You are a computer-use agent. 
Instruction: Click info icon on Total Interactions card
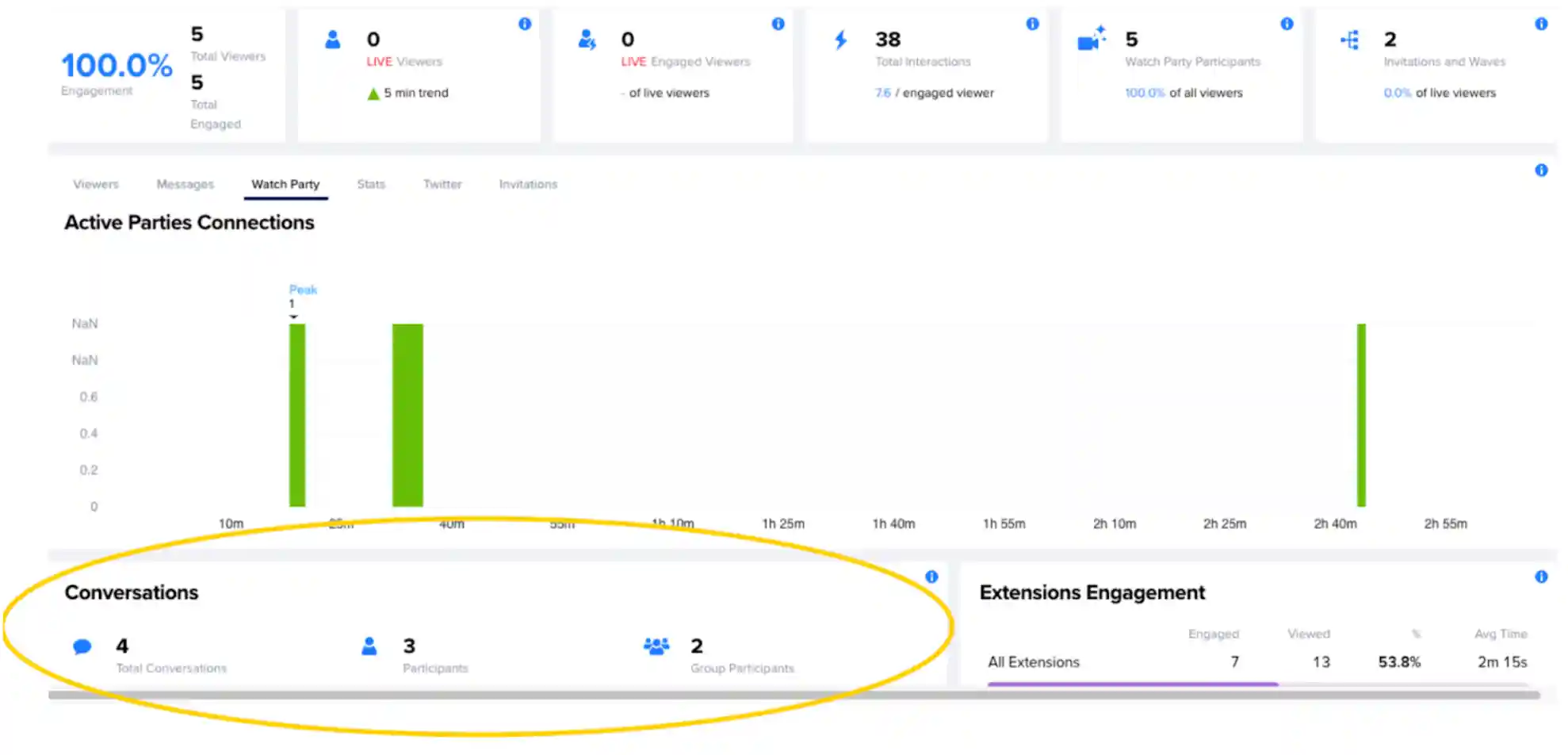click(x=1032, y=24)
